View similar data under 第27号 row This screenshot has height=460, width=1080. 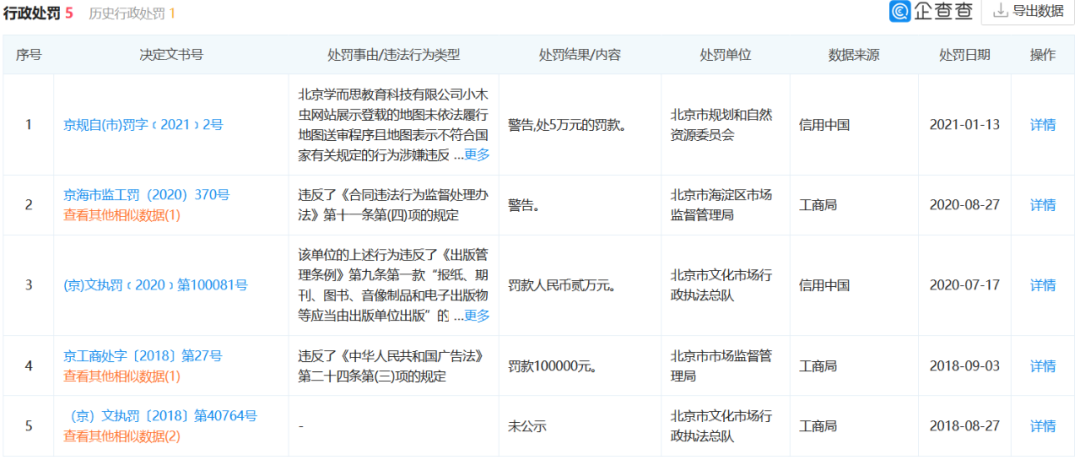(x=121, y=376)
